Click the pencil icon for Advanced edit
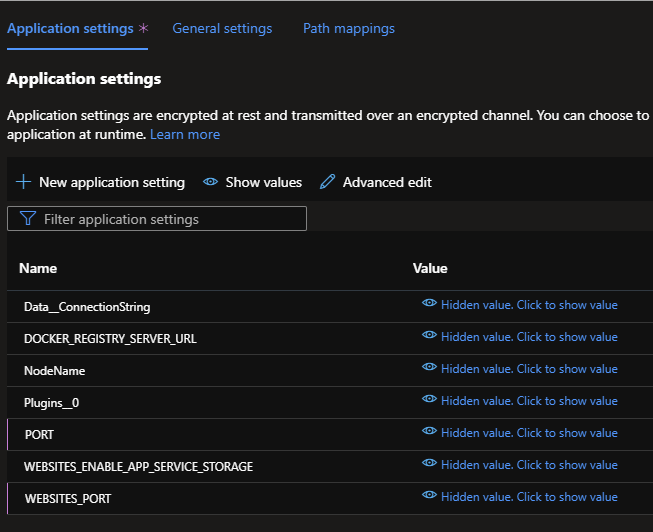Image resolution: width=653 pixels, height=532 pixels. pos(327,182)
